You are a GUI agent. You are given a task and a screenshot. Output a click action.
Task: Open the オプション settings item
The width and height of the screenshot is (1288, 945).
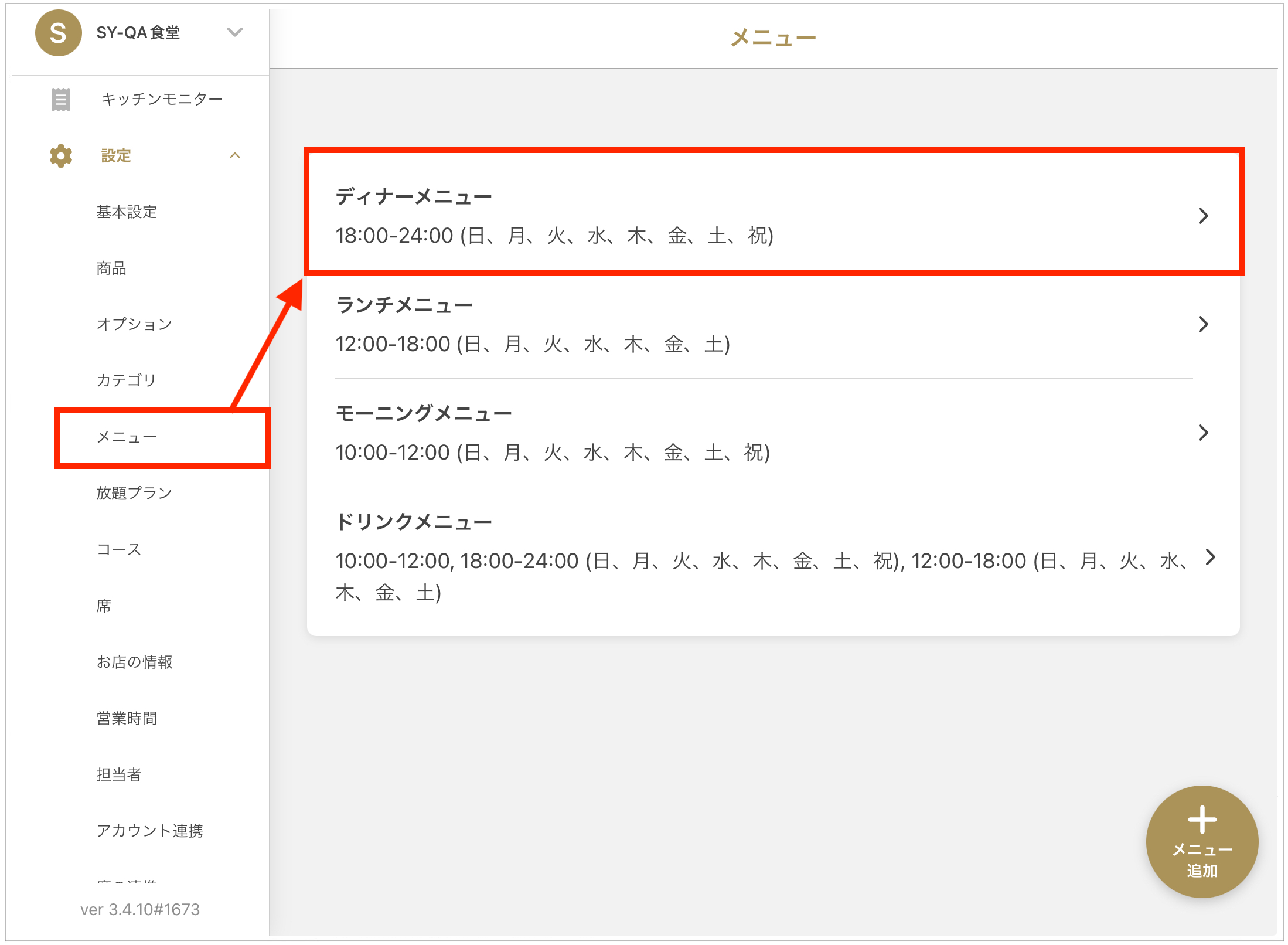(134, 324)
